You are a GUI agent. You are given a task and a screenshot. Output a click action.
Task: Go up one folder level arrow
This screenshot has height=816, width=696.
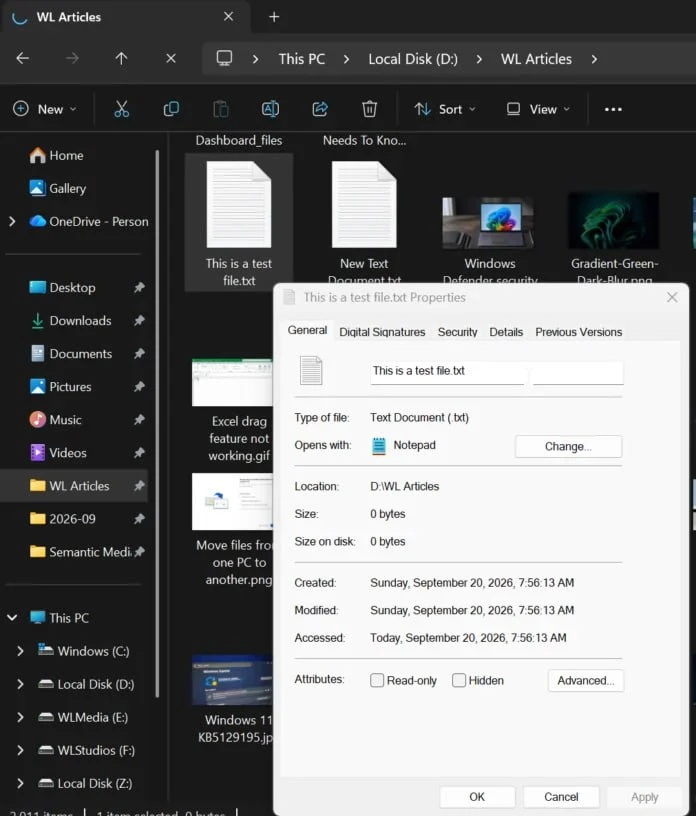point(121,58)
